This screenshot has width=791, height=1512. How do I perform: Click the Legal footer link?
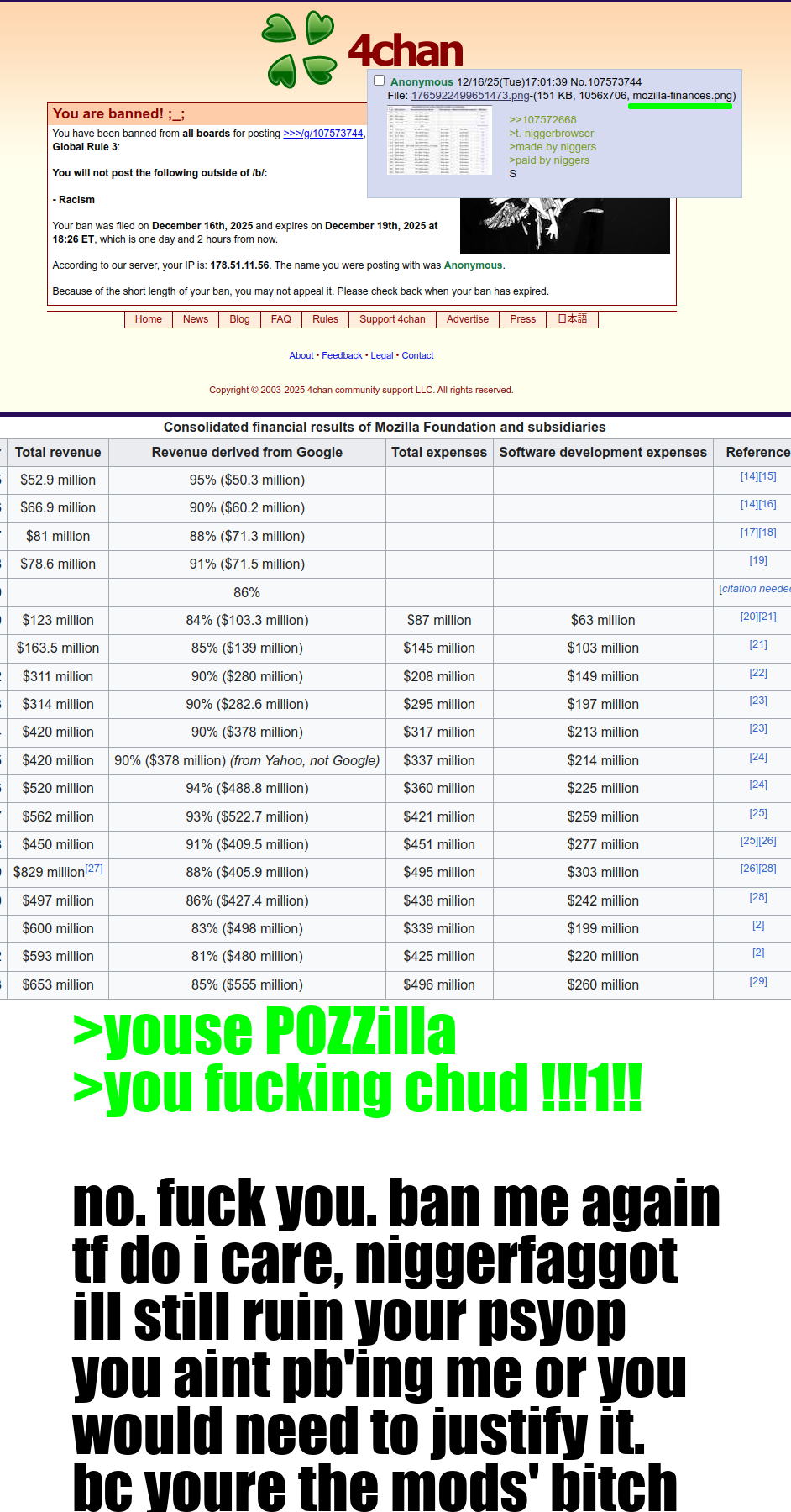[x=382, y=356]
